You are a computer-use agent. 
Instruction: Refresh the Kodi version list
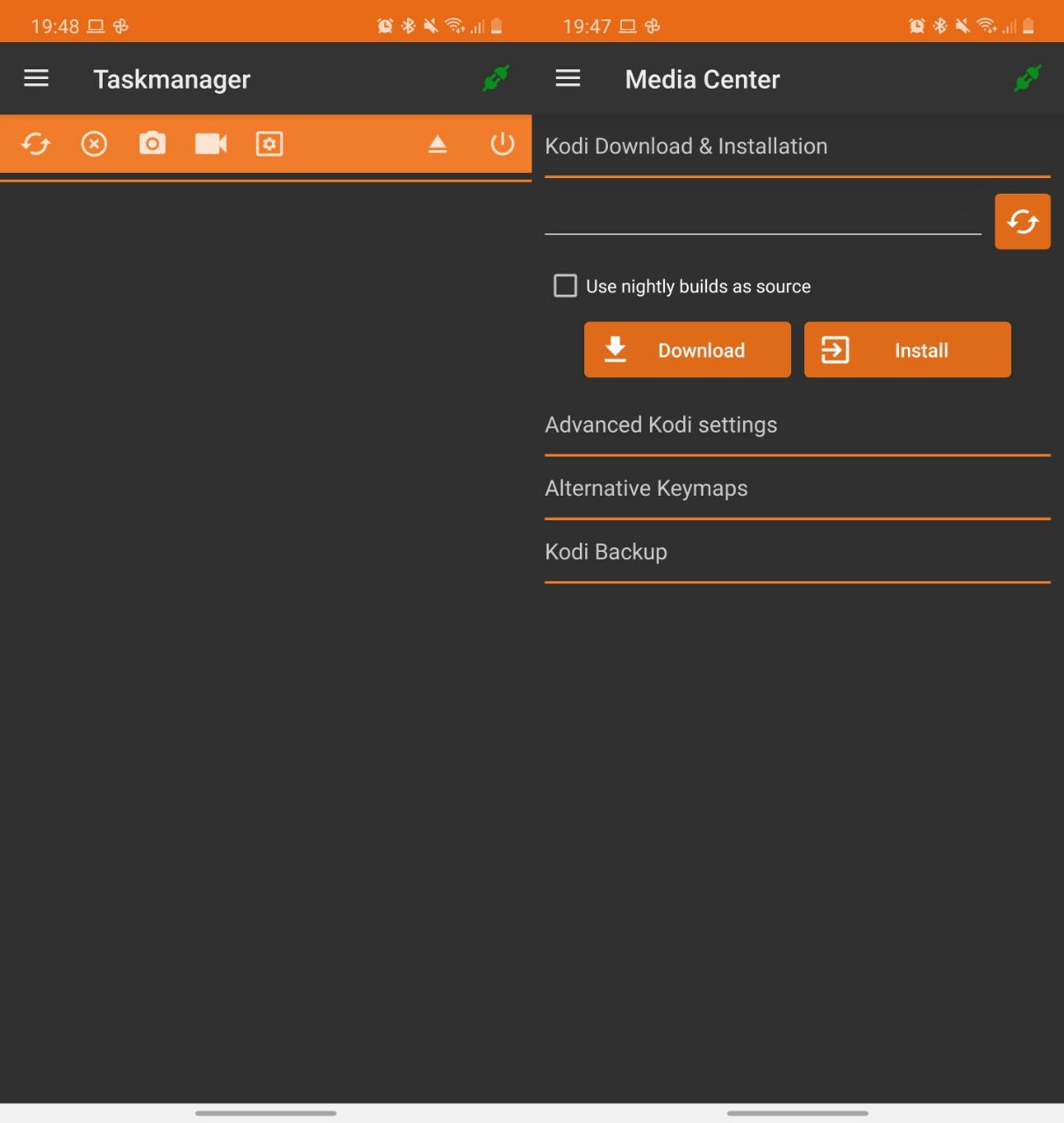(1023, 222)
